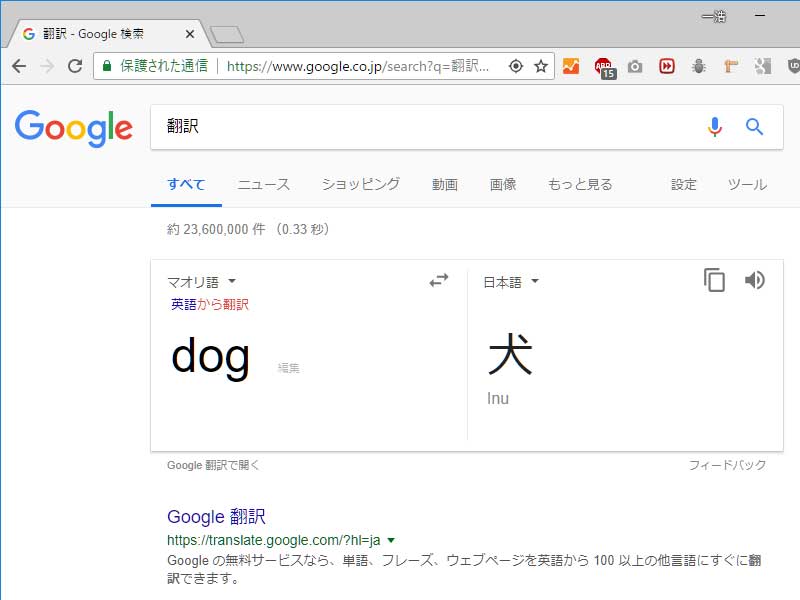800x600 pixels.
Task: Play pronunciation via the speaker icon
Action: [753, 281]
